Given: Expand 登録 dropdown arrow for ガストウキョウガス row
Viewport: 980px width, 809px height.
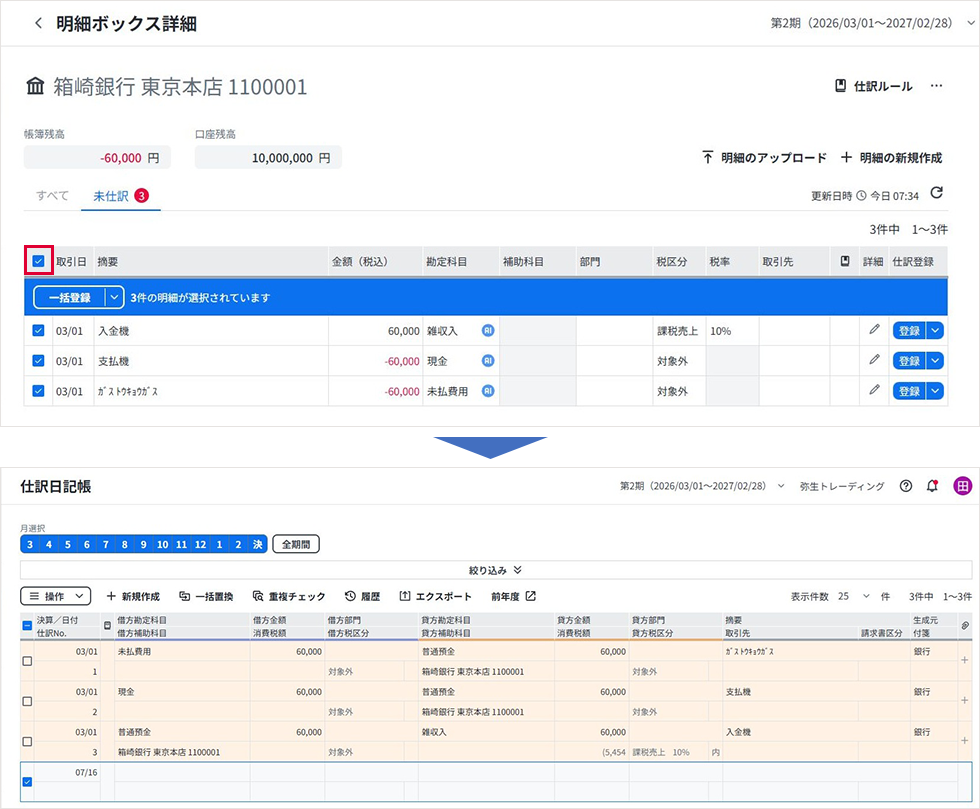Looking at the screenshot, I should [934, 391].
